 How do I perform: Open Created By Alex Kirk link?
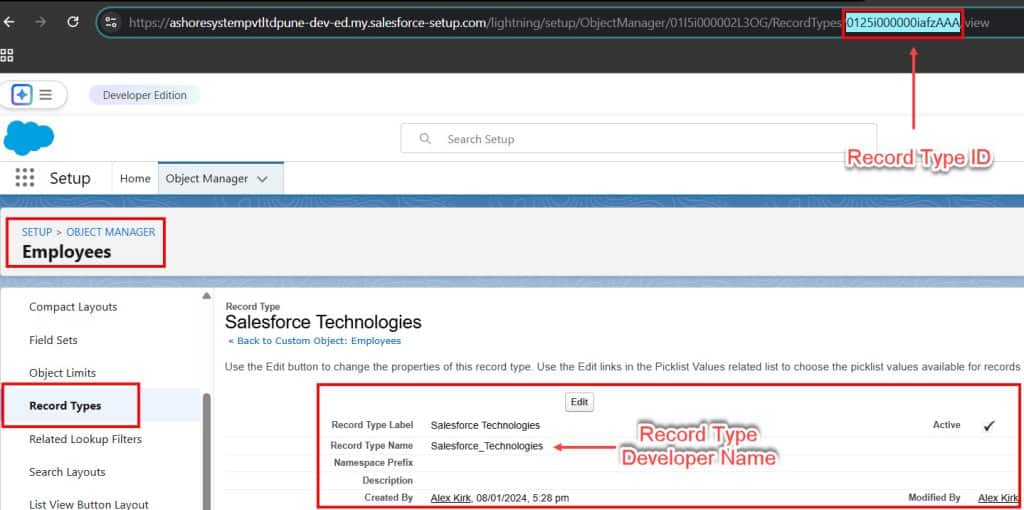click(451, 498)
